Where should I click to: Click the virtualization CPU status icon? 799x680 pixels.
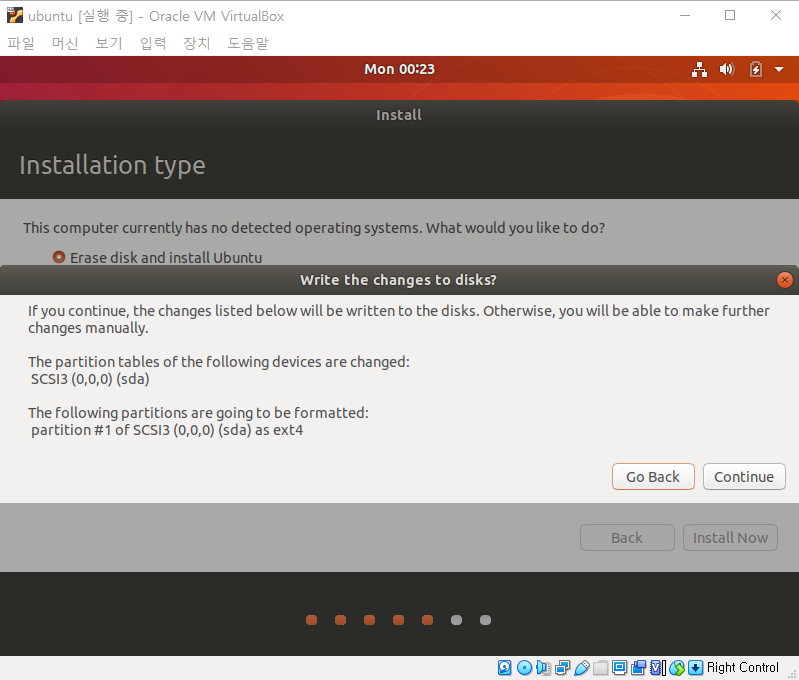point(657,667)
